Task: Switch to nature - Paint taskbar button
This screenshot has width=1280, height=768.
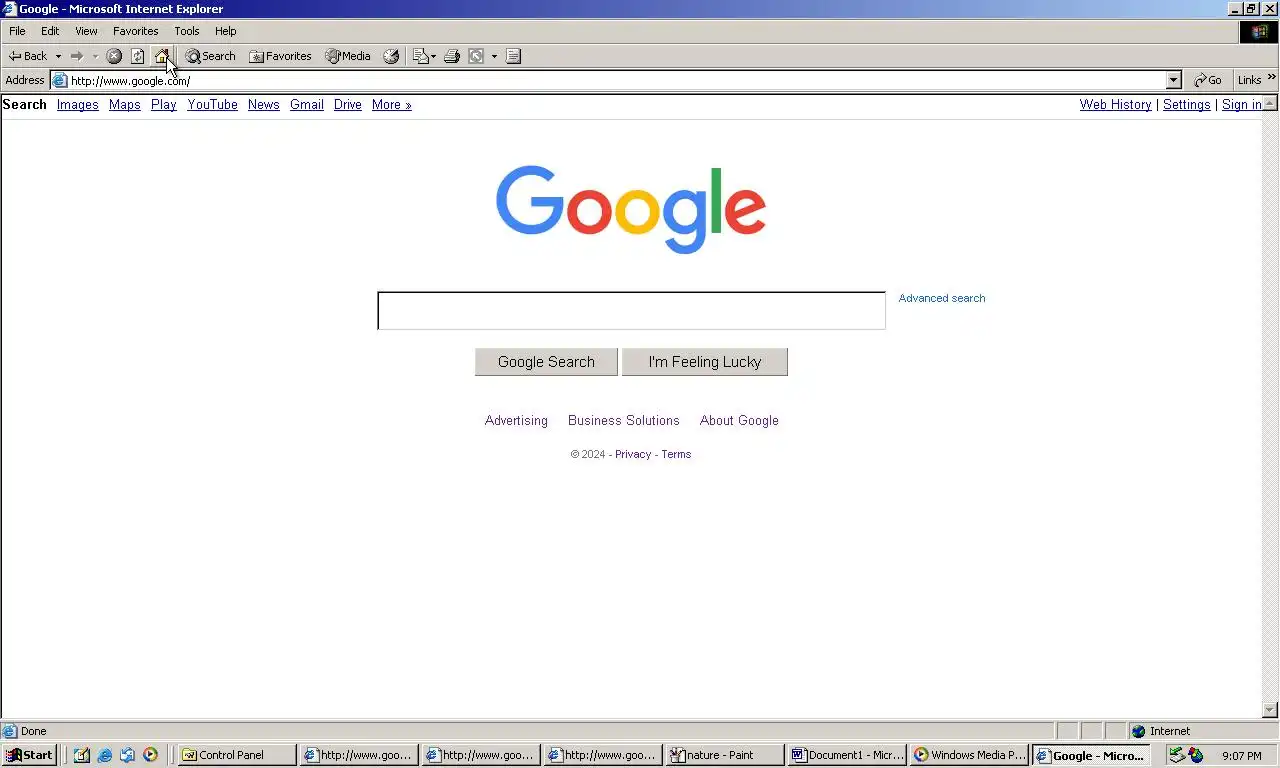Action: pos(726,755)
